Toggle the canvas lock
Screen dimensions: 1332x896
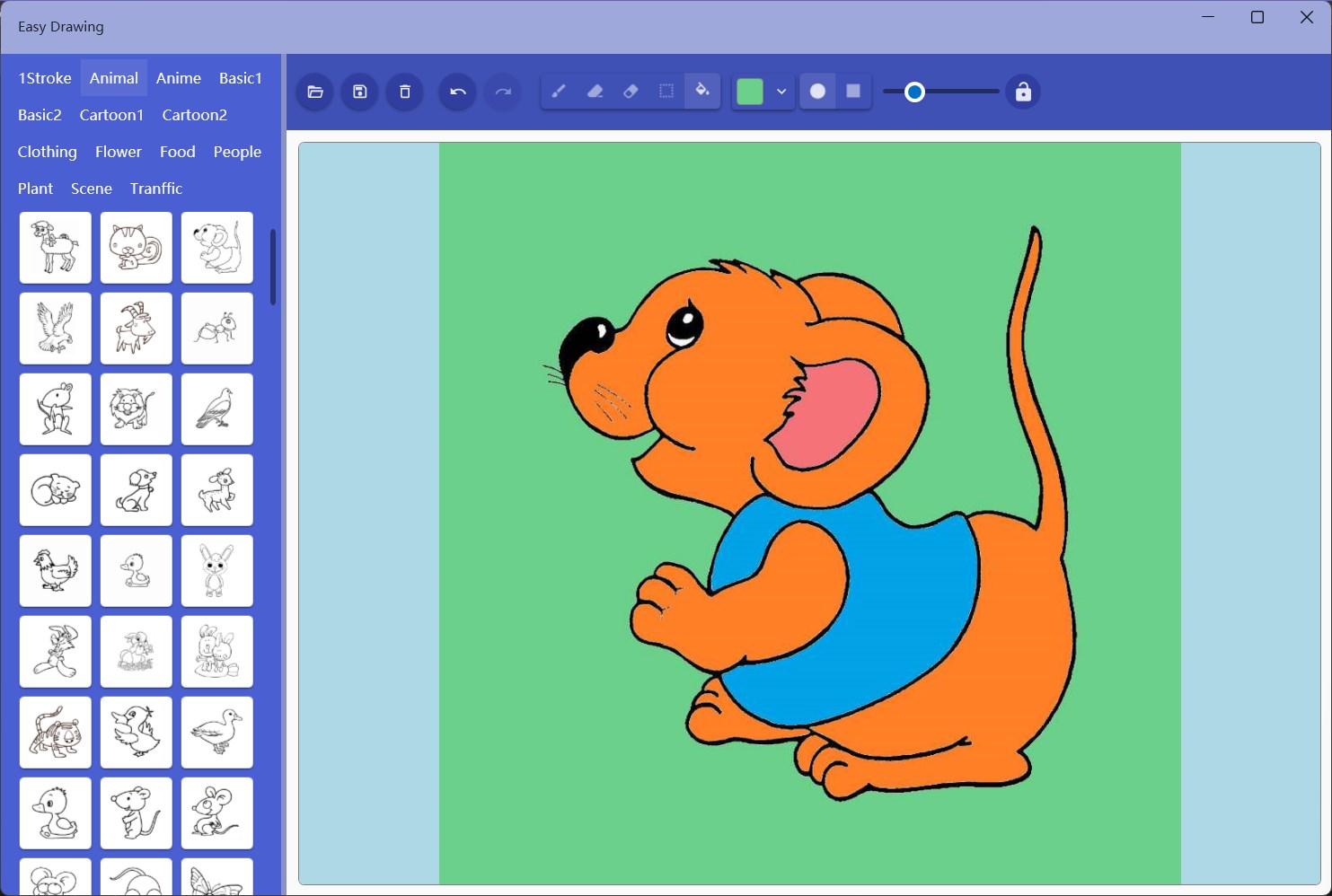(x=1023, y=91)
